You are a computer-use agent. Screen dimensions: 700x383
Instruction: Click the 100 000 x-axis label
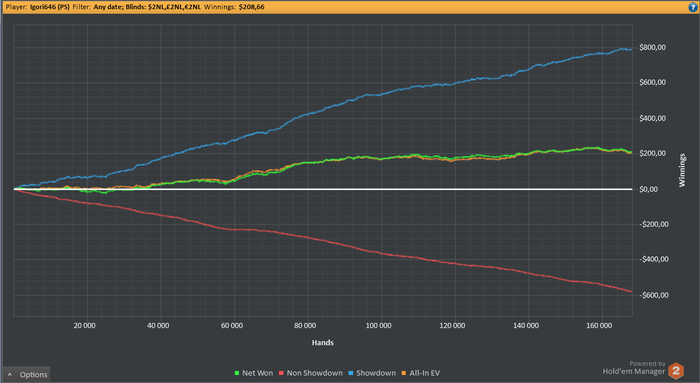coord(379,325)
